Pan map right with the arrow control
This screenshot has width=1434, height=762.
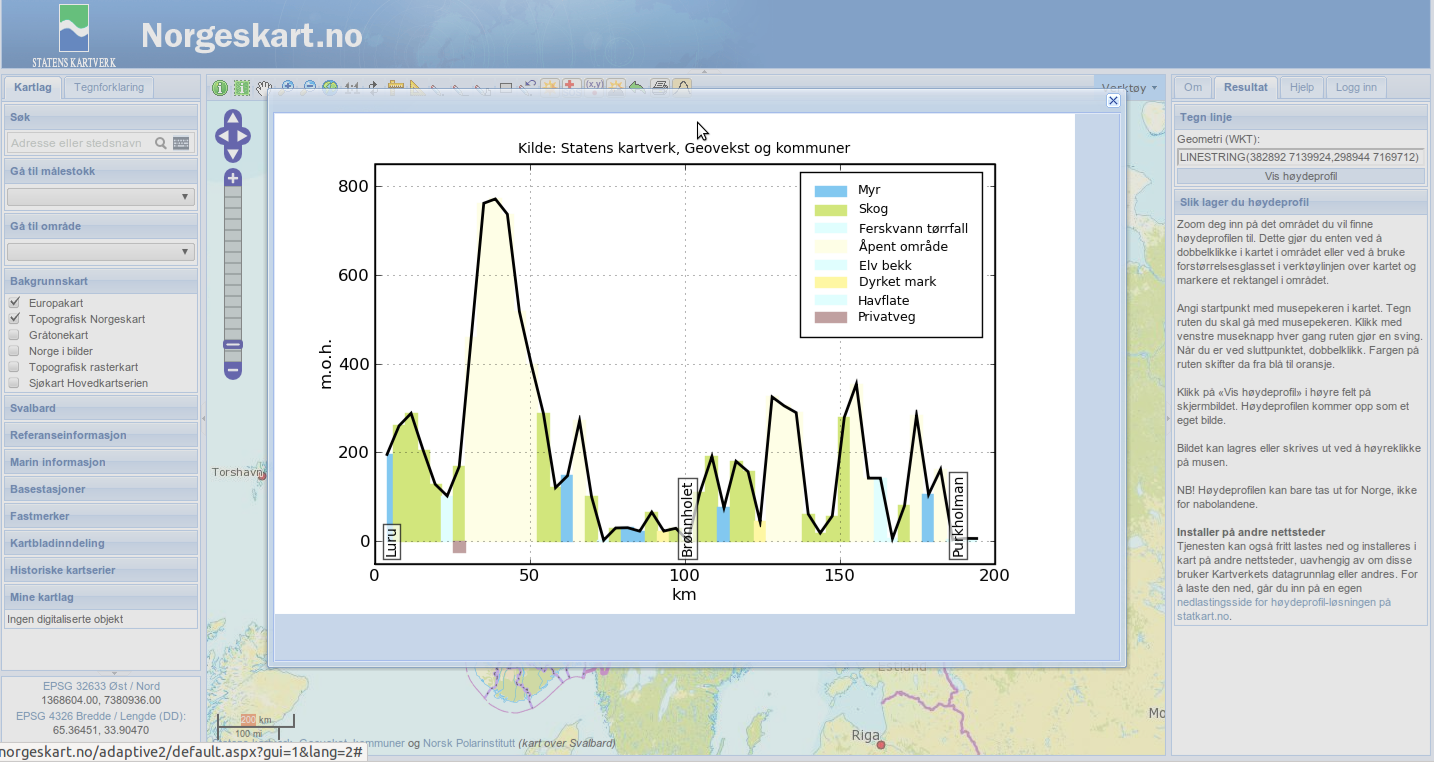point(244,135)
